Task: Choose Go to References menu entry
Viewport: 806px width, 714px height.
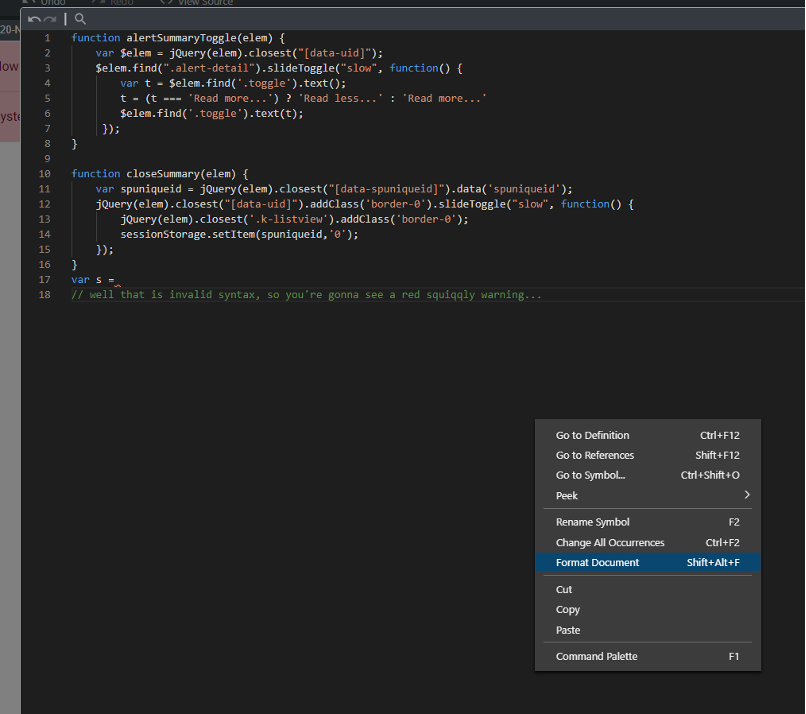Action: (594, 455)
